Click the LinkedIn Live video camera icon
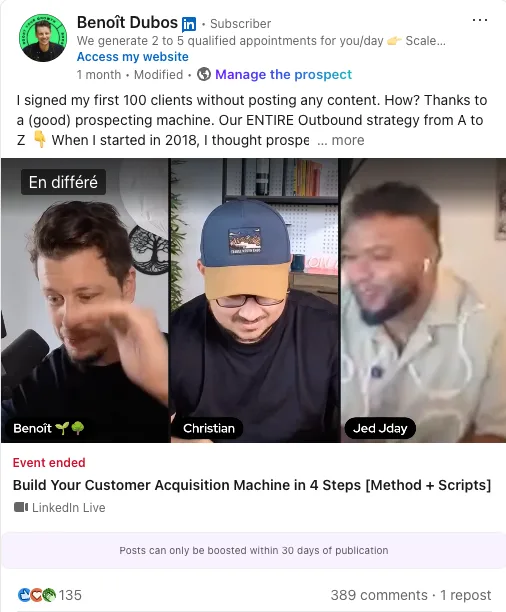The width and height of the screenshot is (506, 612). [21, 507]
